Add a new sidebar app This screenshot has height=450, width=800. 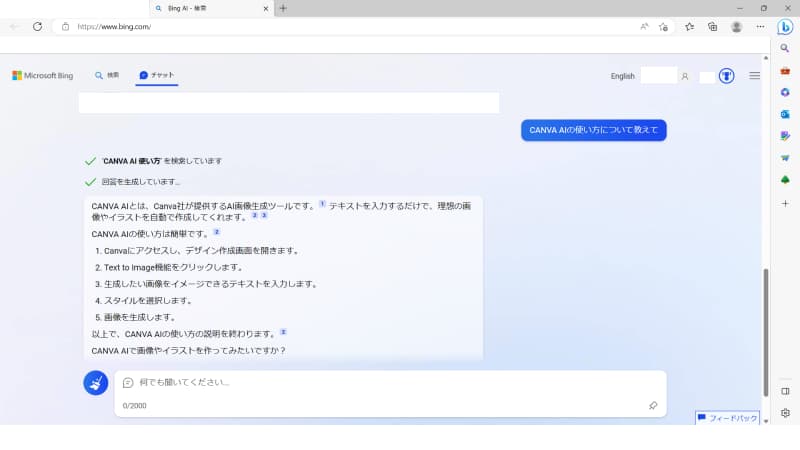(785, 204)
